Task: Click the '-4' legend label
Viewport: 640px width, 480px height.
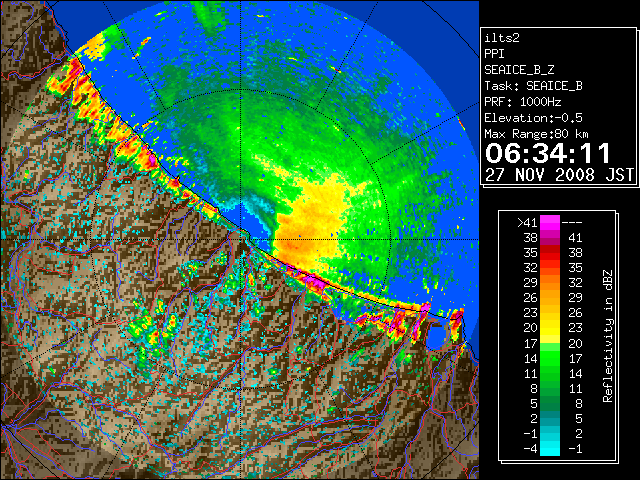Action: pyautogui.click(x=530, y=449)
